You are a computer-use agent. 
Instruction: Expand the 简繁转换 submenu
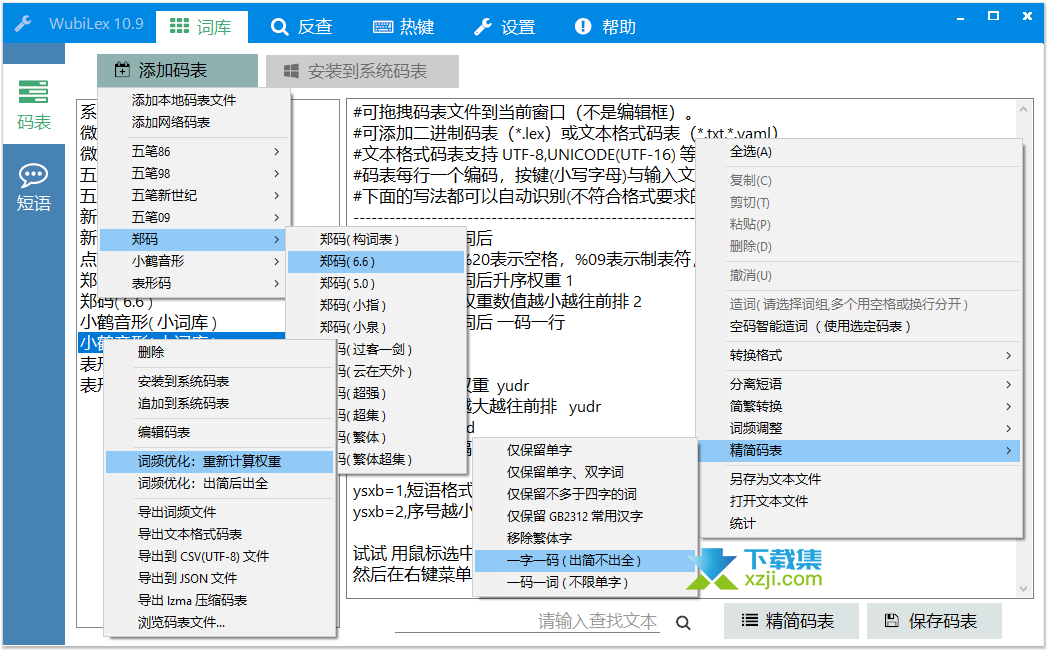click(x=859, y=406)
